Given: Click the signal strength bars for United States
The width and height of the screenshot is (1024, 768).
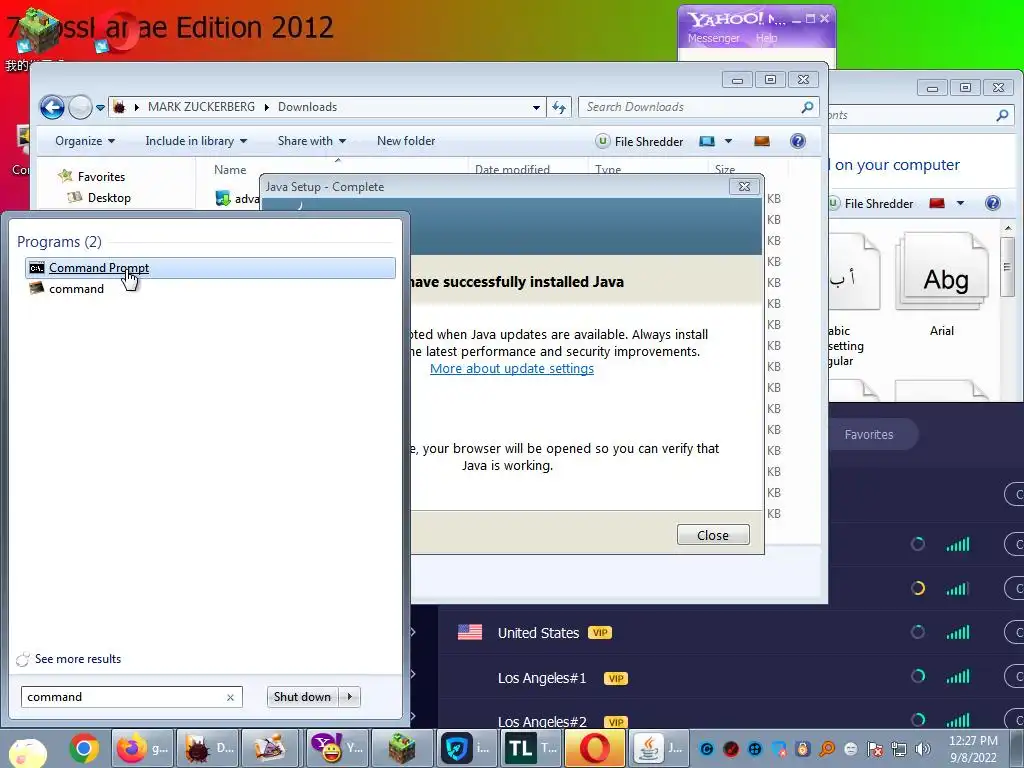Looking at the screenshot, I should pos(958,632).
